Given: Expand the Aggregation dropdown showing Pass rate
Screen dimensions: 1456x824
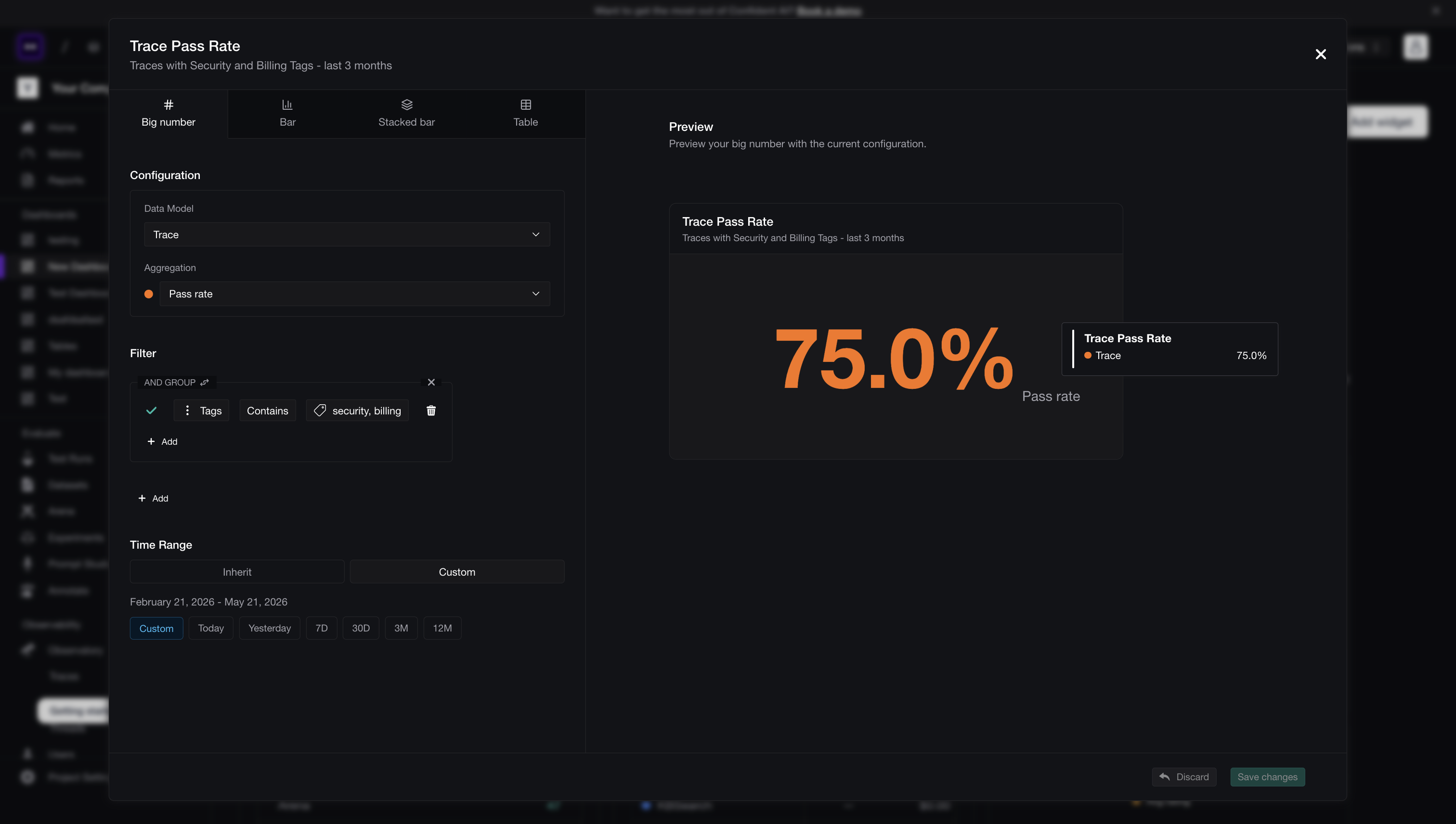Looking at the screenshot, I should (355, 294).
